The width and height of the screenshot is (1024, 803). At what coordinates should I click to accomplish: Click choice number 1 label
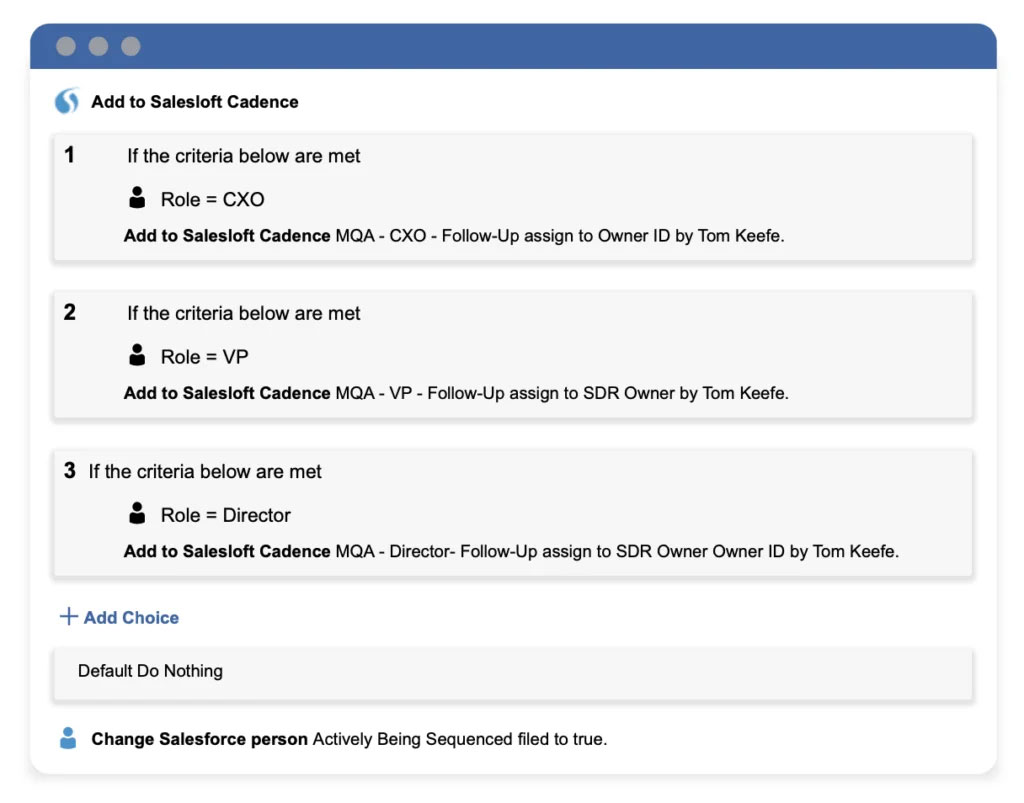69,155
